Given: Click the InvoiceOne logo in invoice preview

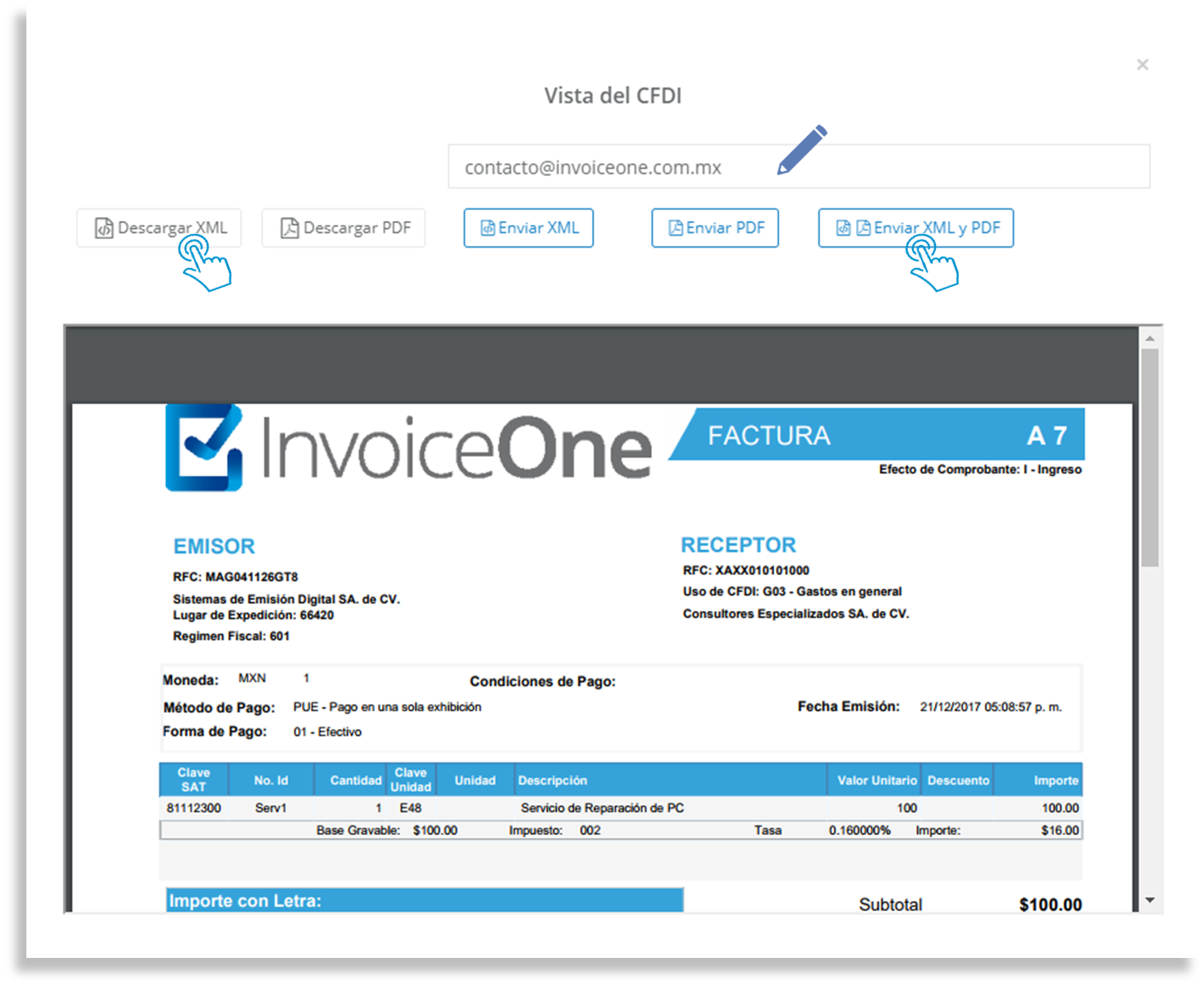Looking at the screenshot, I should tap(408, 448).
